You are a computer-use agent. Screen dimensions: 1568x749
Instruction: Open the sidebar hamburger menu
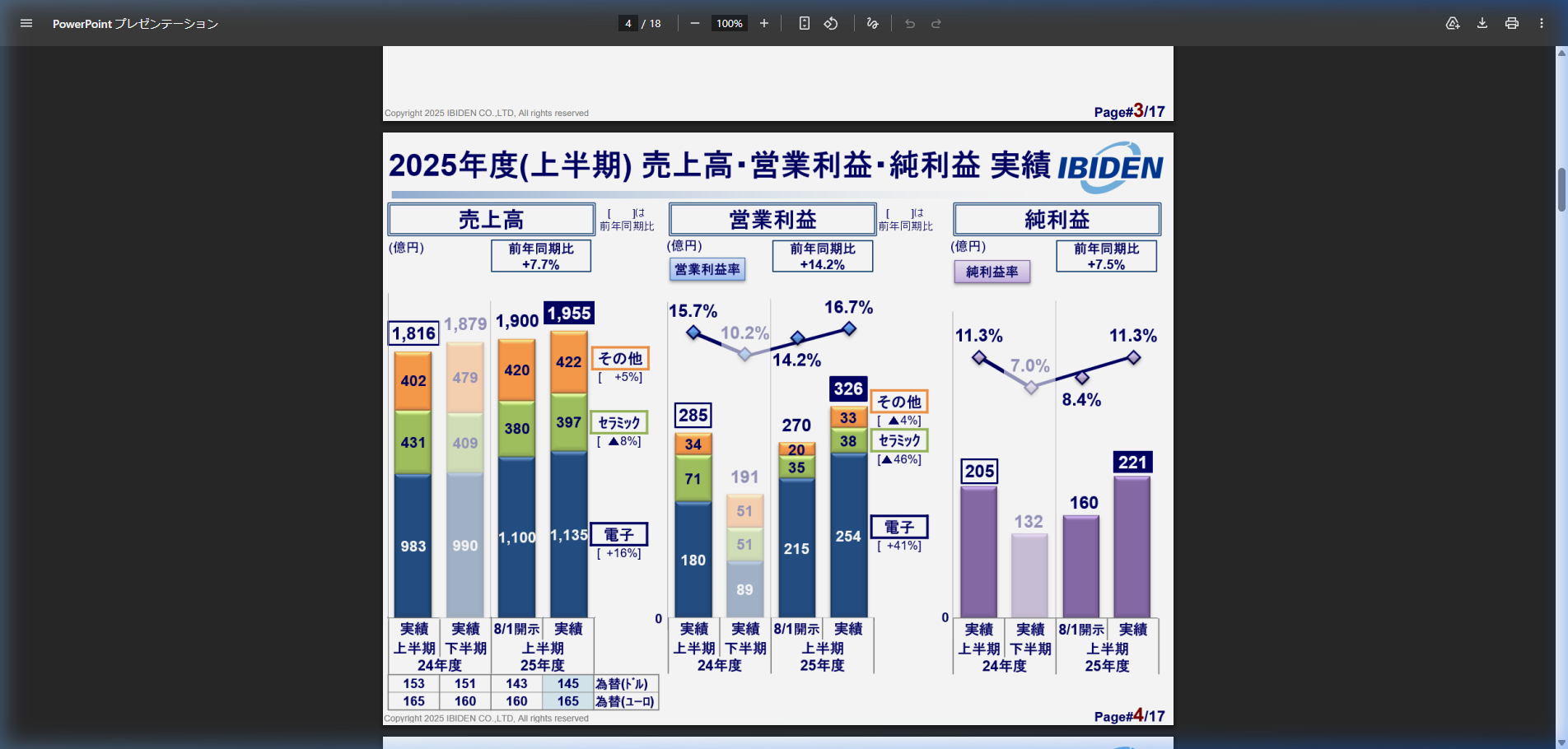(26, 23)
